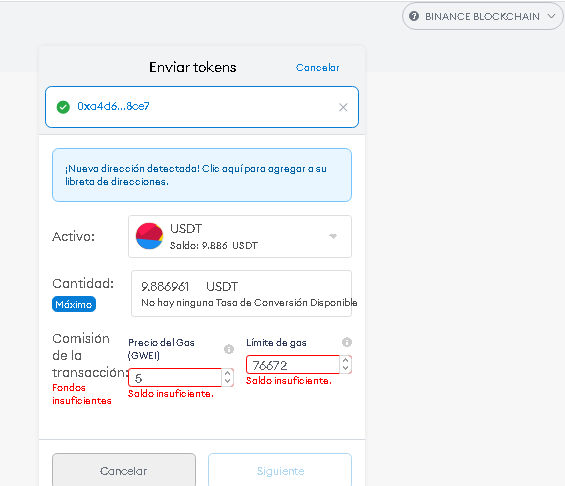Image resolution: width=565 pixels, height=486 pixels.
Task: Click the green verified address checkmark icon
Action: tap(63, 107)
